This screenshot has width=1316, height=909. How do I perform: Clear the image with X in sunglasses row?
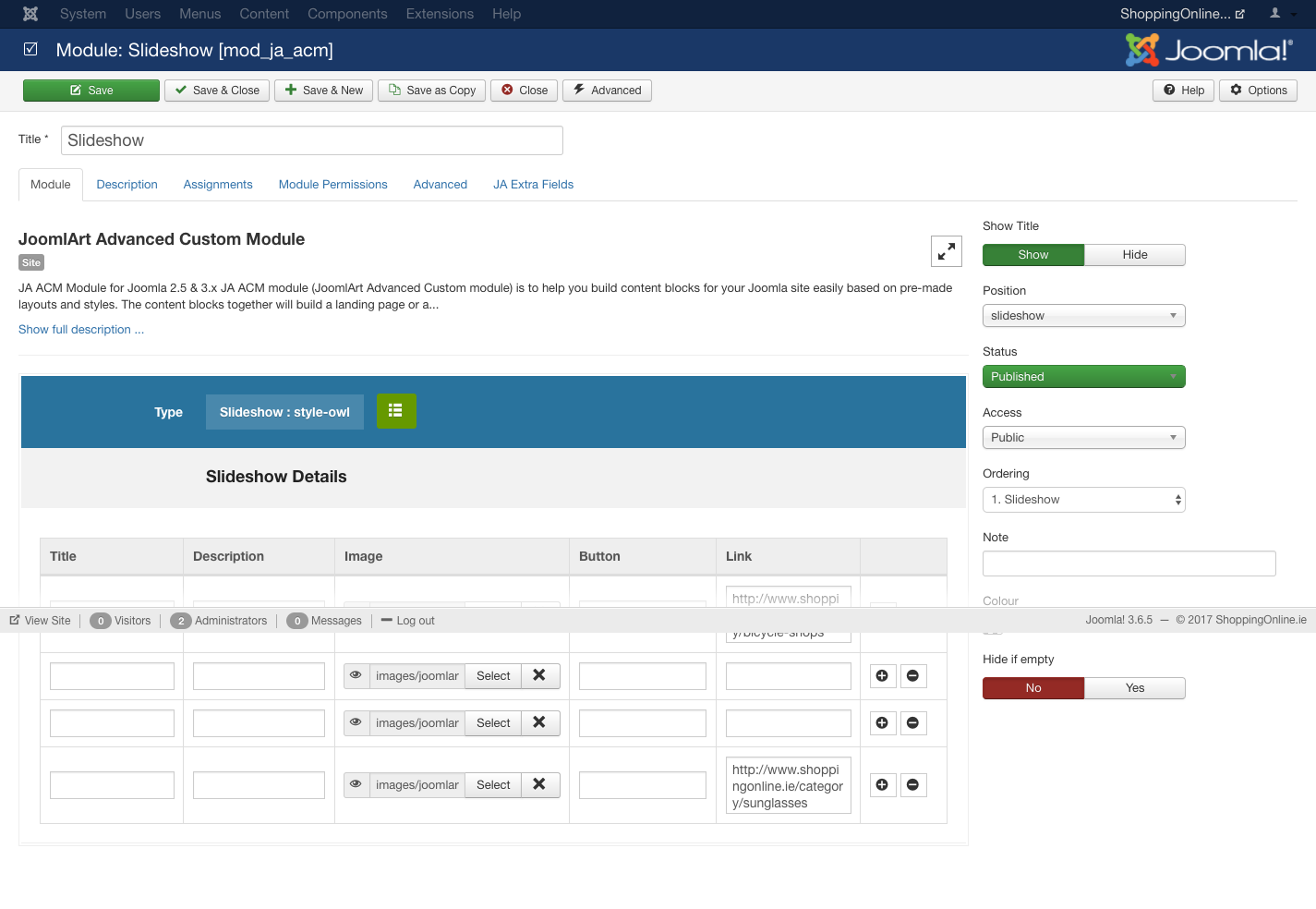pos(539,784)
